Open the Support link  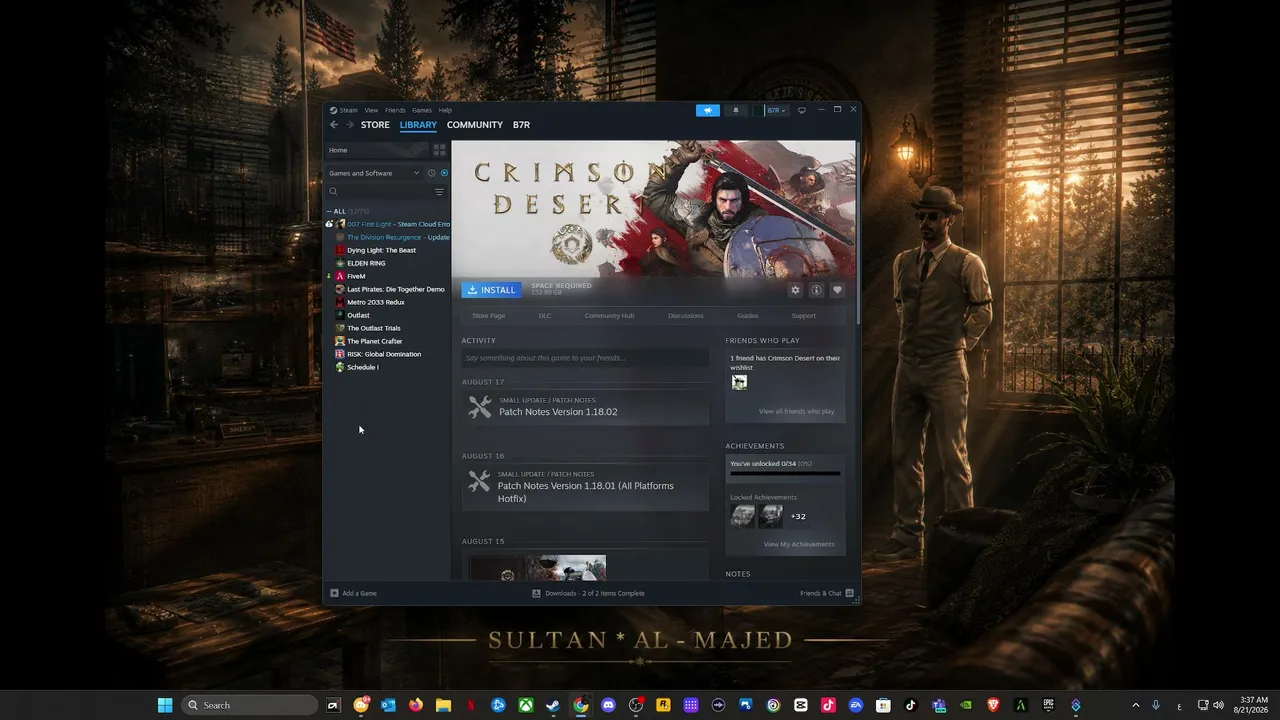(x=804, y=316)
